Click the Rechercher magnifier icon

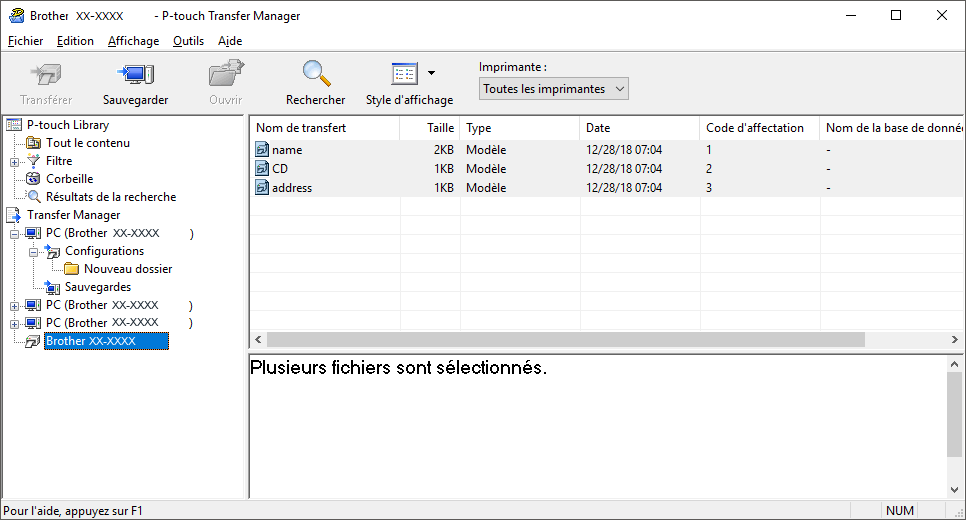click(315, 73)
